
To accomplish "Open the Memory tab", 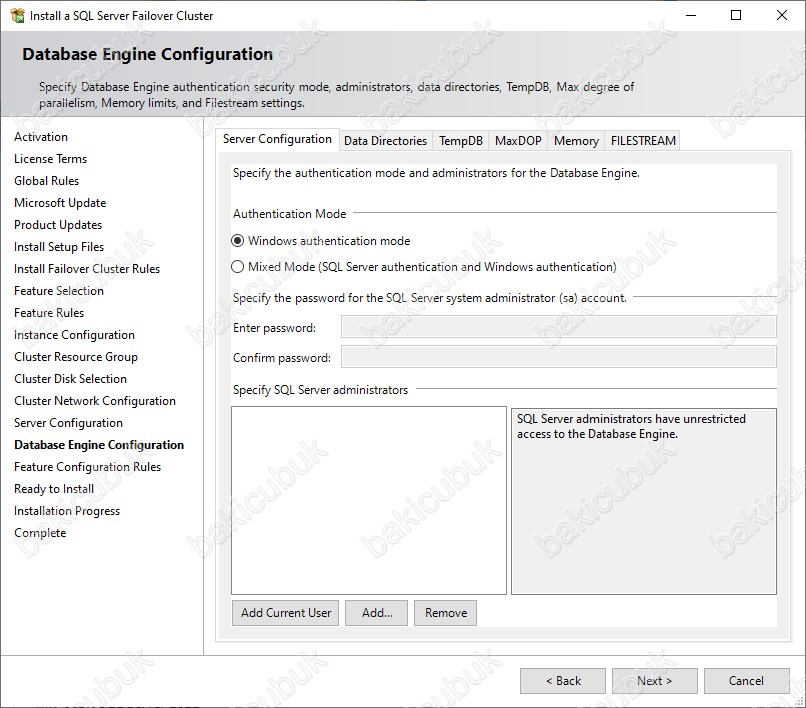I will (x=576, y=140).
